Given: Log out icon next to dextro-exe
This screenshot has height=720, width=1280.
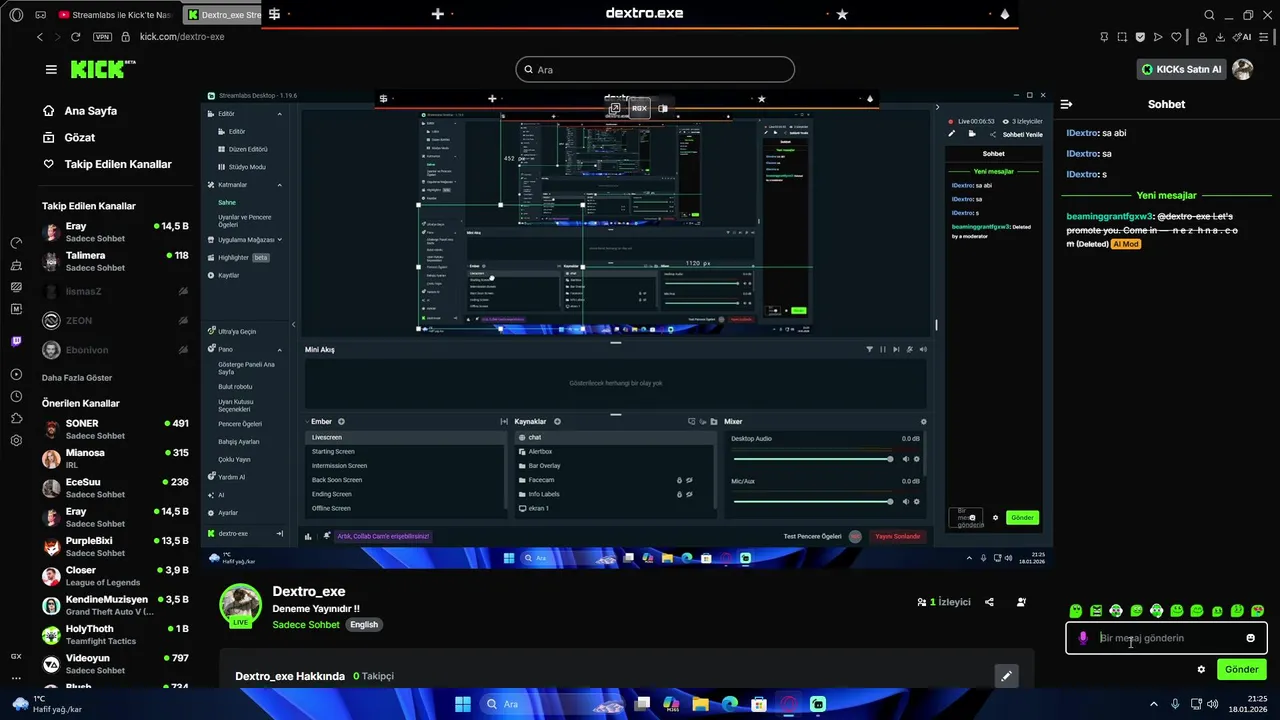Looking at the screenshot, I should click(x=280, y=534).
